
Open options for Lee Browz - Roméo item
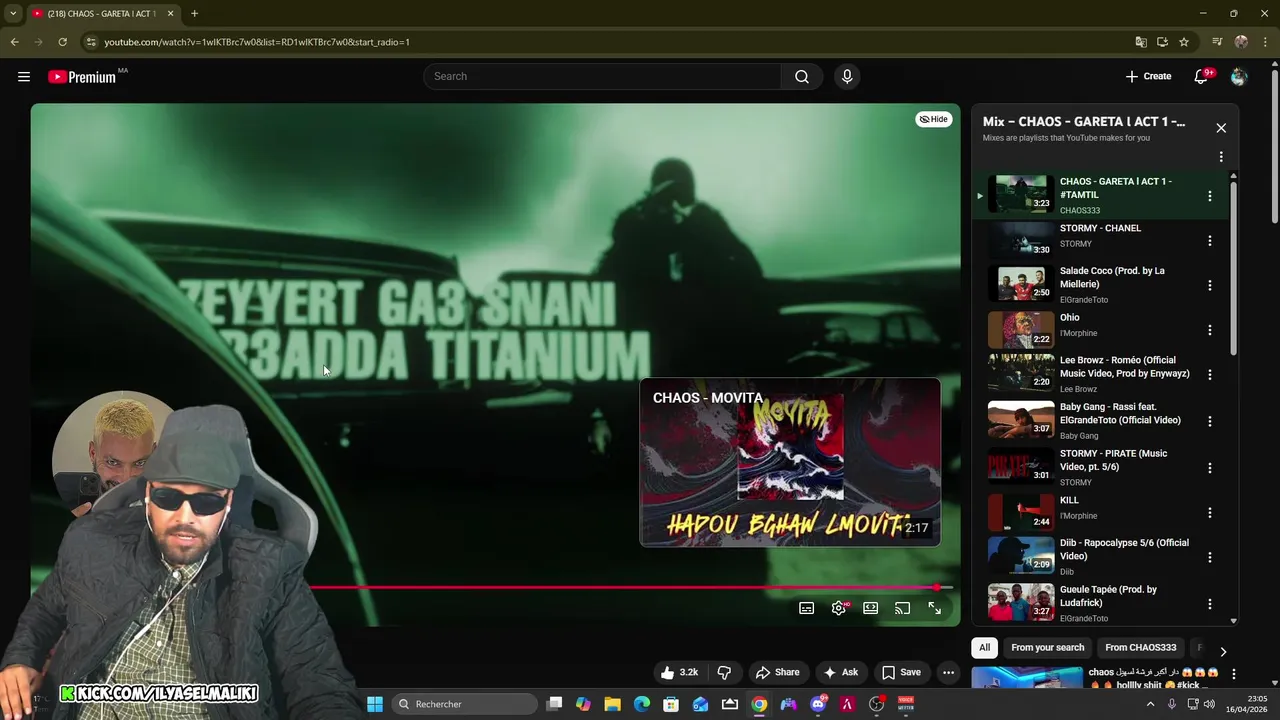[x=1210, y=374]
